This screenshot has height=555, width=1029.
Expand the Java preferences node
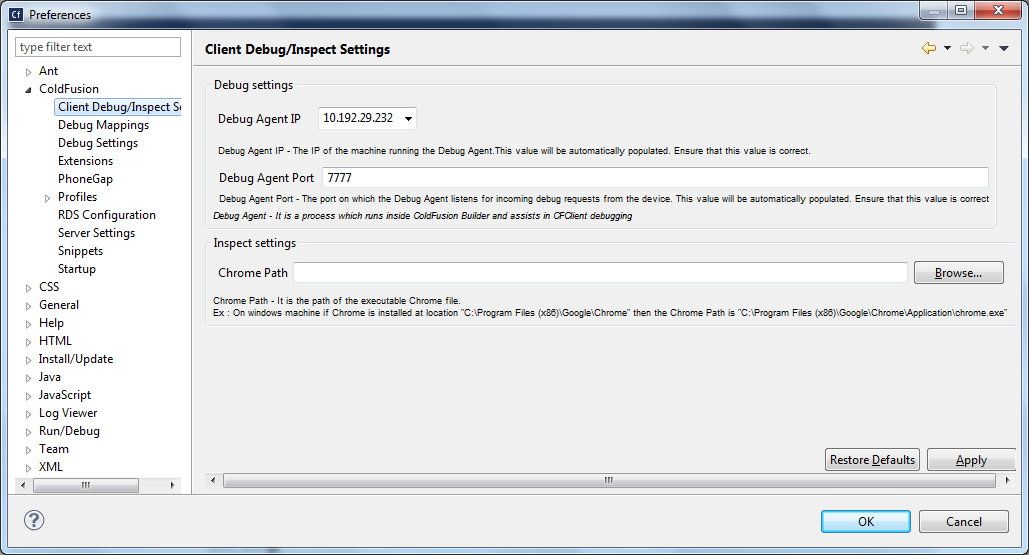click(29, 377)
